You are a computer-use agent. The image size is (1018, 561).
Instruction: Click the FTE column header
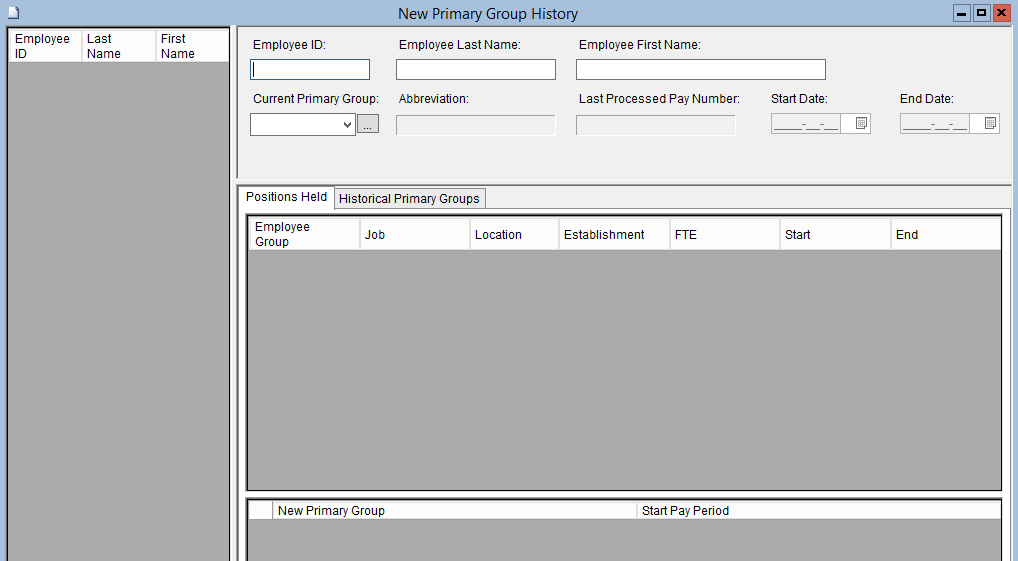(724, 234)
